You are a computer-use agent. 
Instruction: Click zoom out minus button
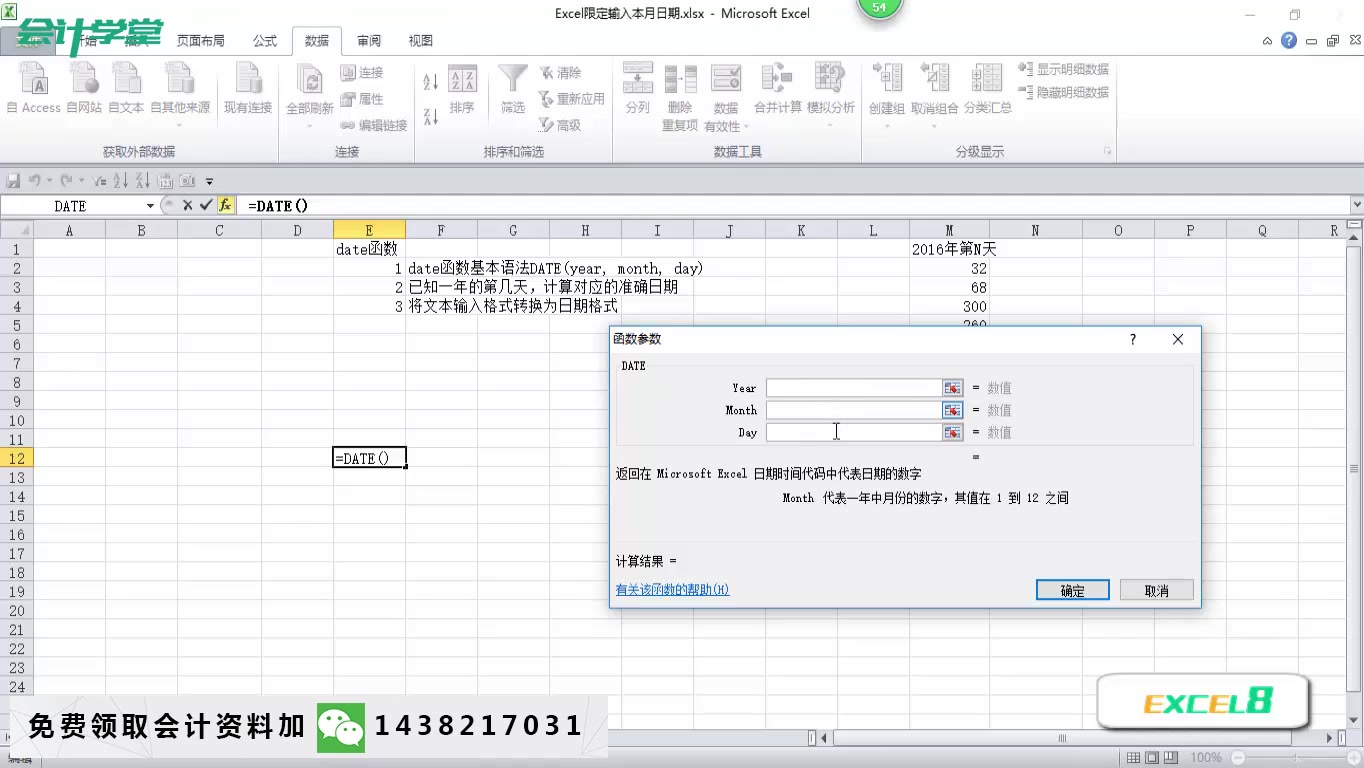pos(1238,758)
